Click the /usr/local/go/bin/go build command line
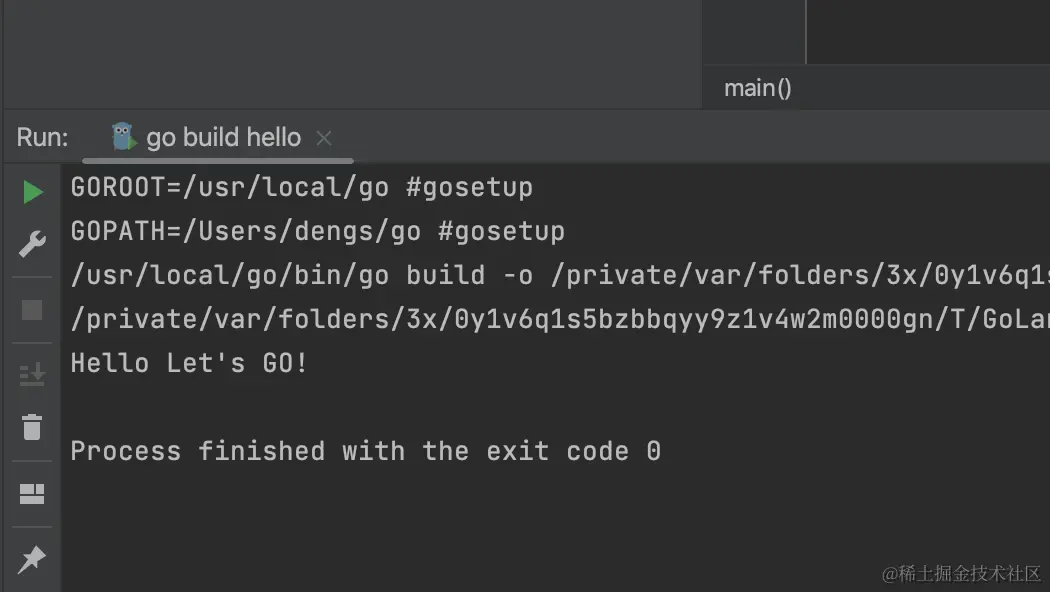This screenshot has width=1050, height=592. click(x=560, y=275)
